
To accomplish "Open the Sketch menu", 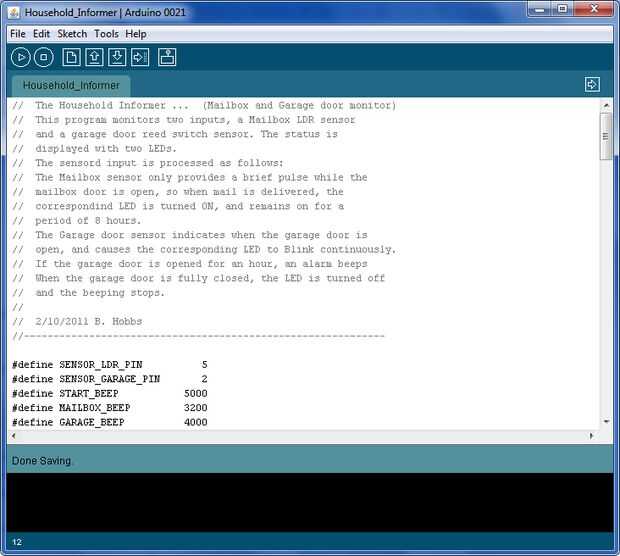I will (72, 34).
